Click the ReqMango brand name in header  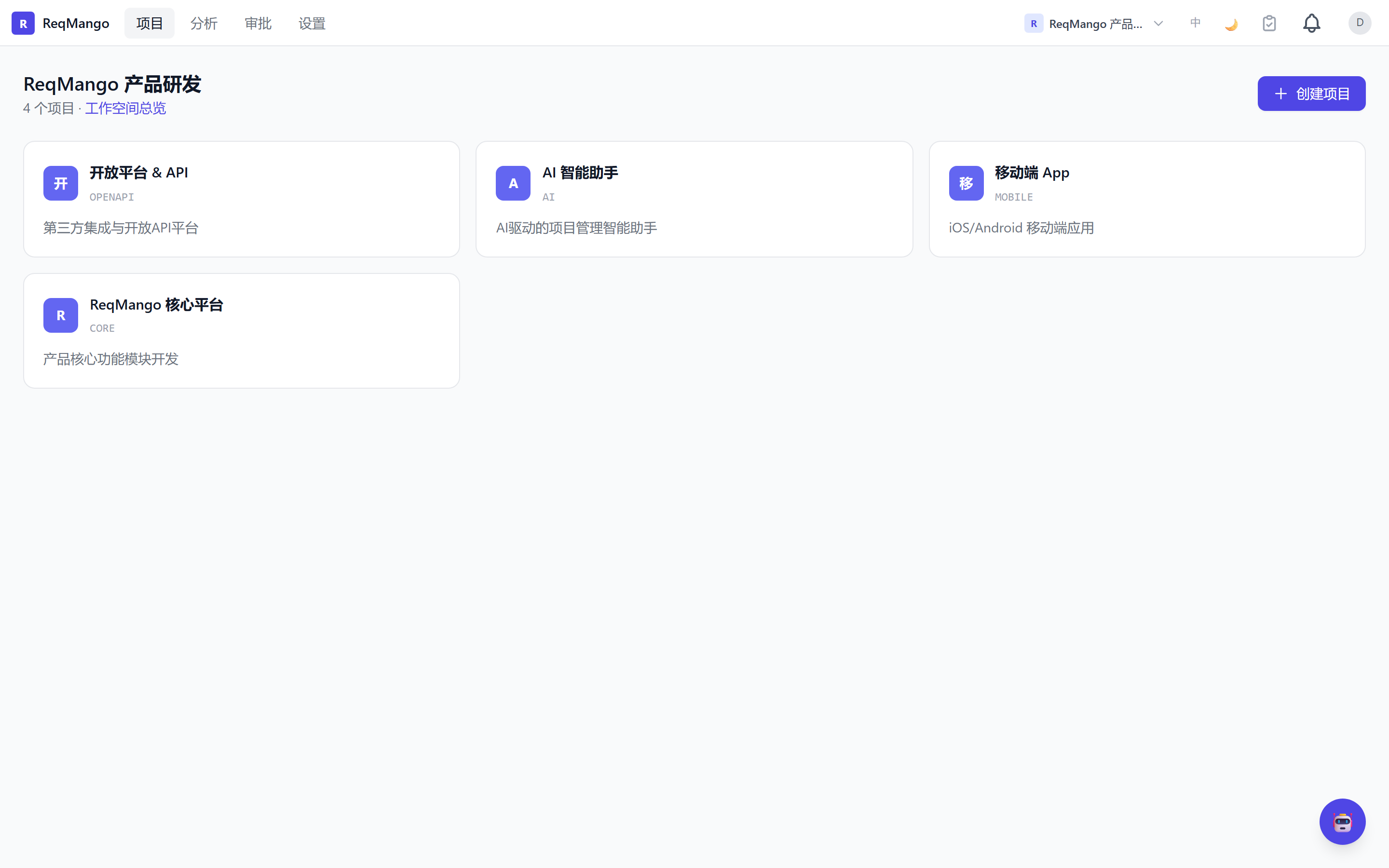click(x=76, y=24)
